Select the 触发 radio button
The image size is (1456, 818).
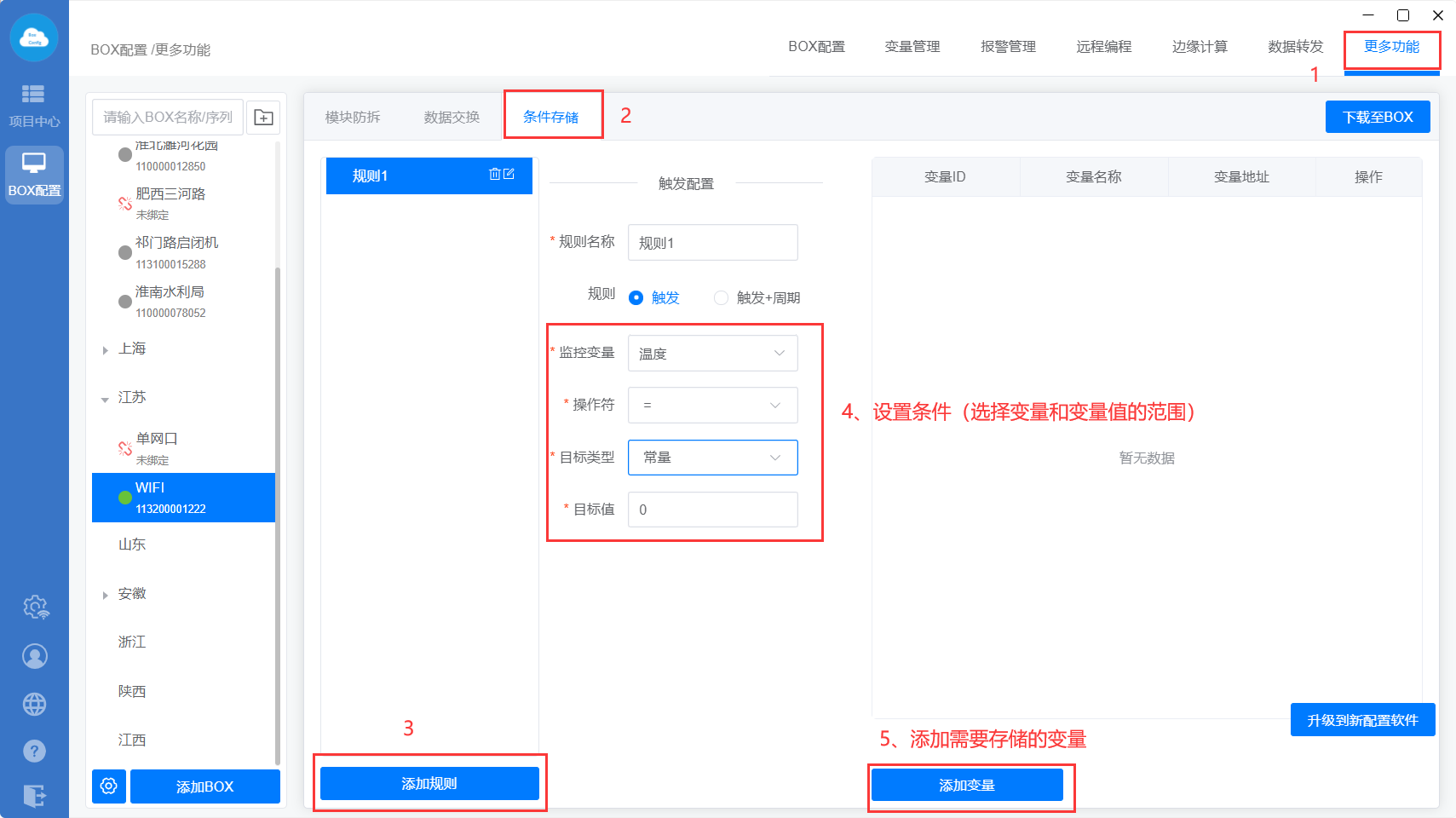click(636, 298)
